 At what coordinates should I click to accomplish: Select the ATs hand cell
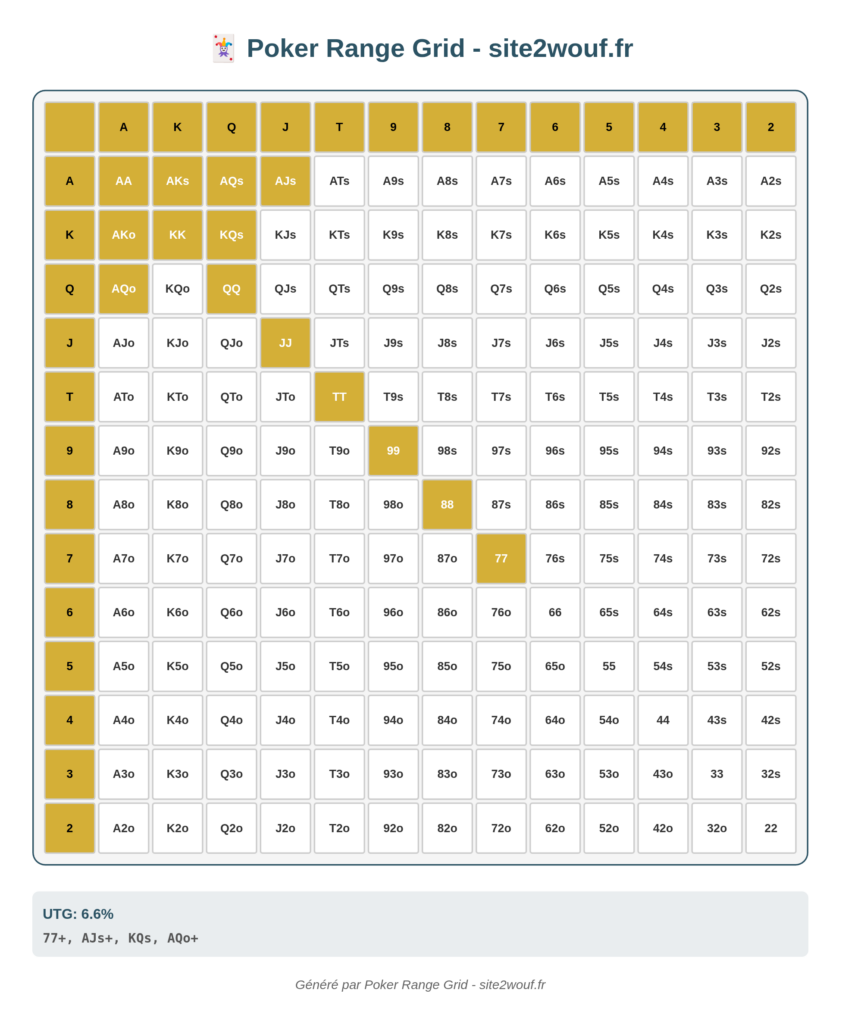(x=339, y=181)
